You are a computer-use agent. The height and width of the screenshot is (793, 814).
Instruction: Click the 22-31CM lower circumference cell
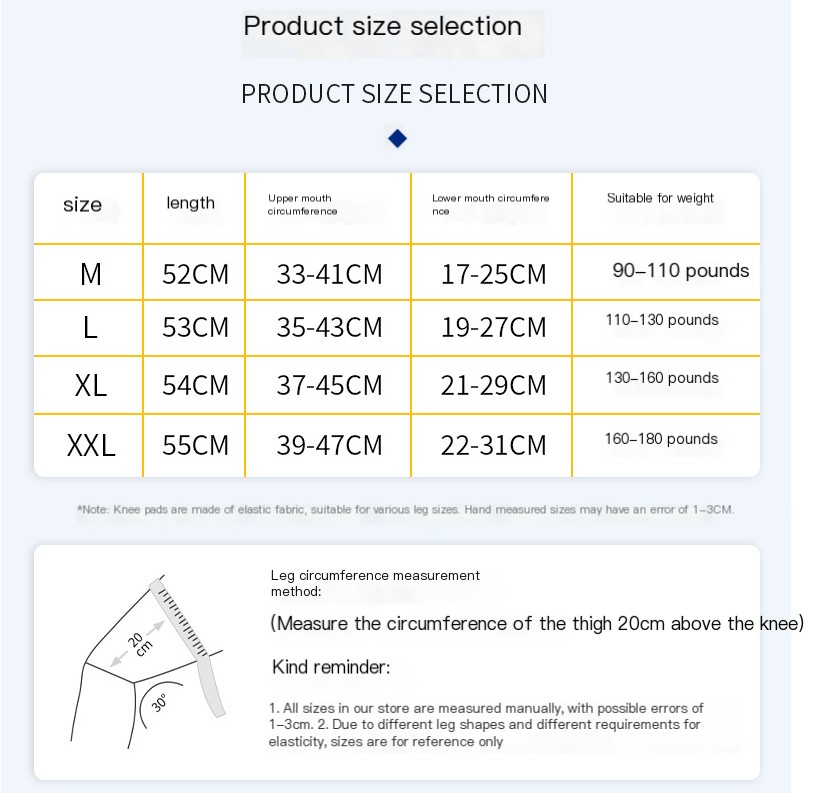(x=493, y=445)
